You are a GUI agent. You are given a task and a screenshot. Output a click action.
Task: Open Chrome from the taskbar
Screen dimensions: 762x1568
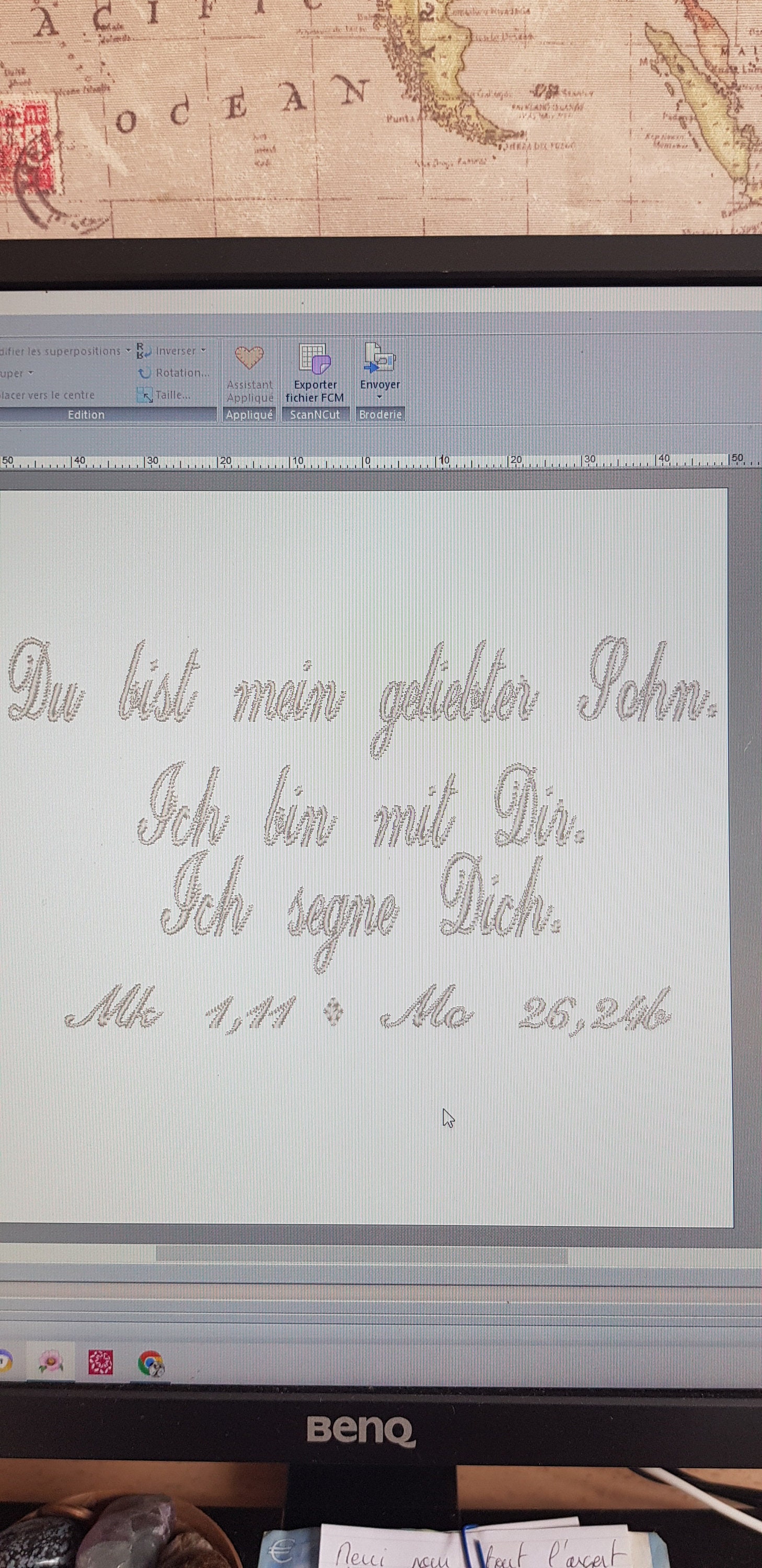point(151,1363)
